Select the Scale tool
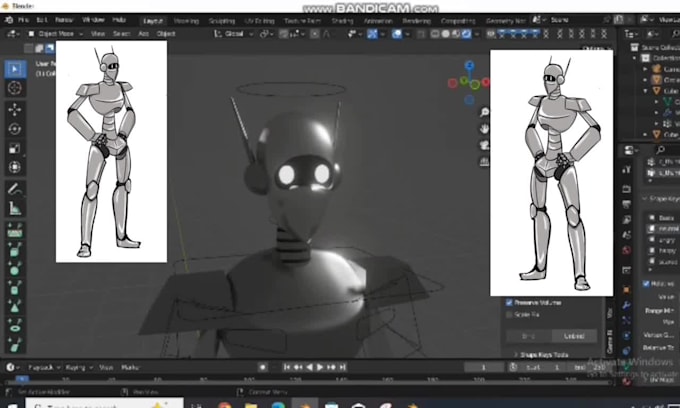The image size is (680, 408). pyautogui.click(x=15, y=148)
